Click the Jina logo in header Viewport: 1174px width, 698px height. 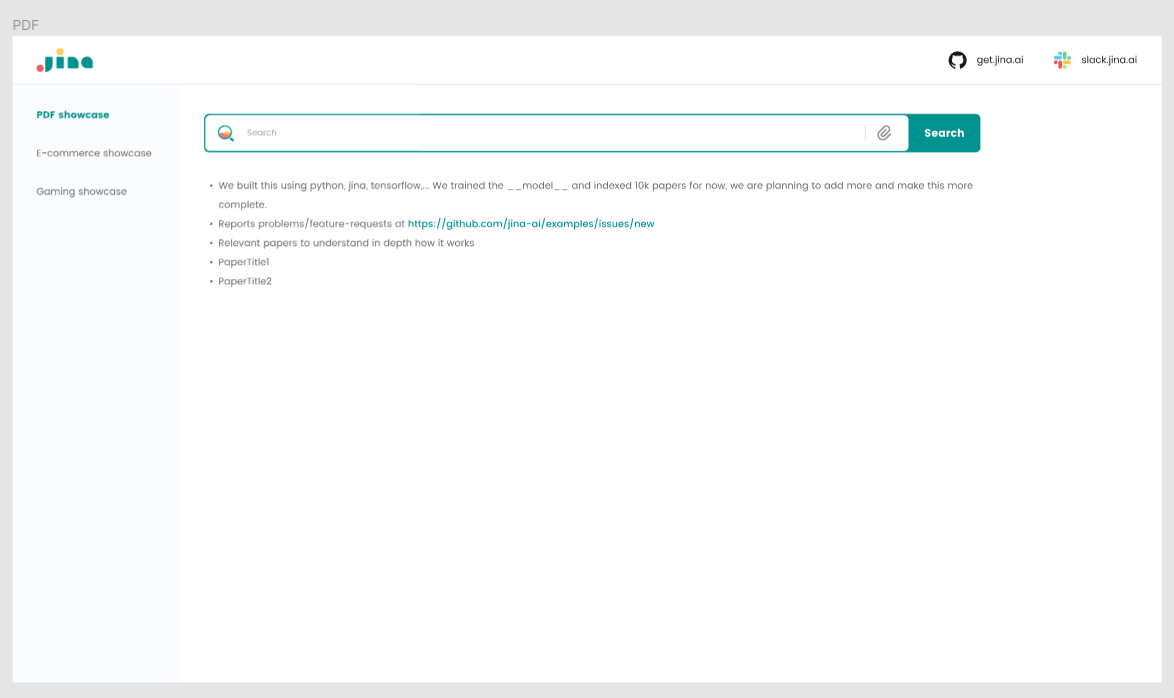[x=64, y=61]
